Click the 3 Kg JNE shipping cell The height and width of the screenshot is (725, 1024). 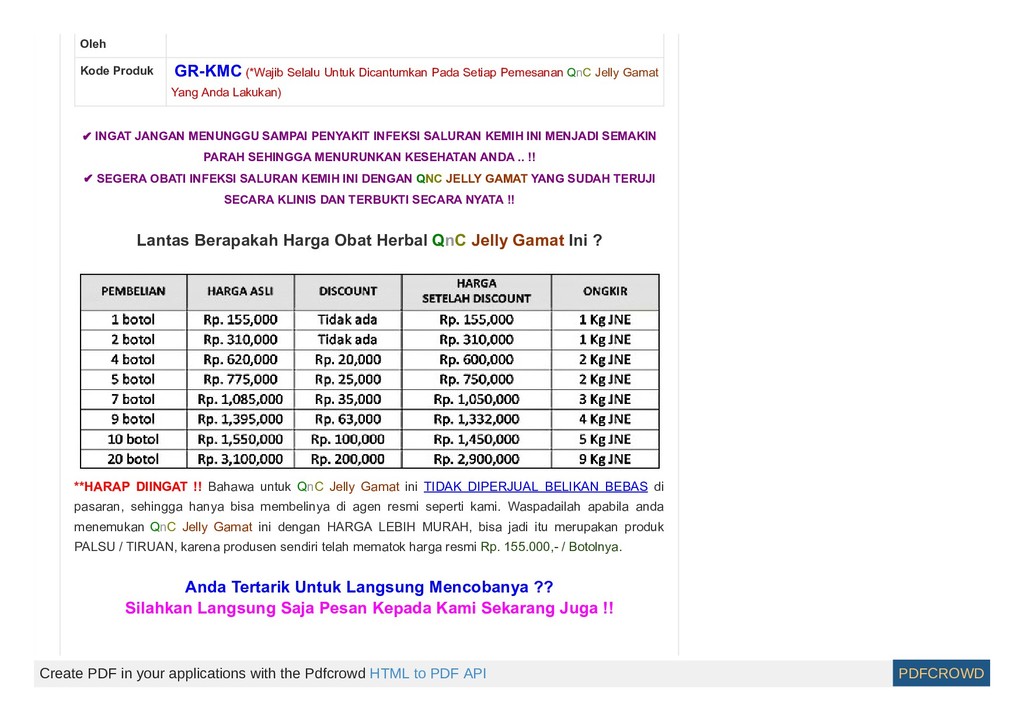[x=605, y=400]
